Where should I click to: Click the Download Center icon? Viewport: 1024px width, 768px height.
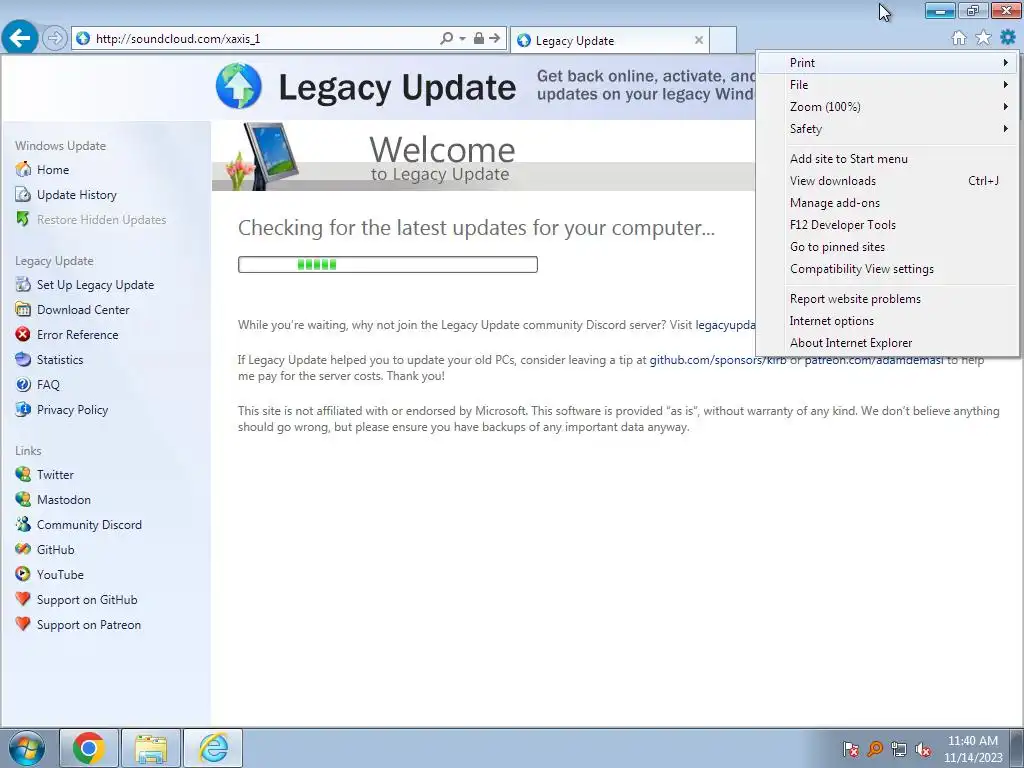point(23,310)
